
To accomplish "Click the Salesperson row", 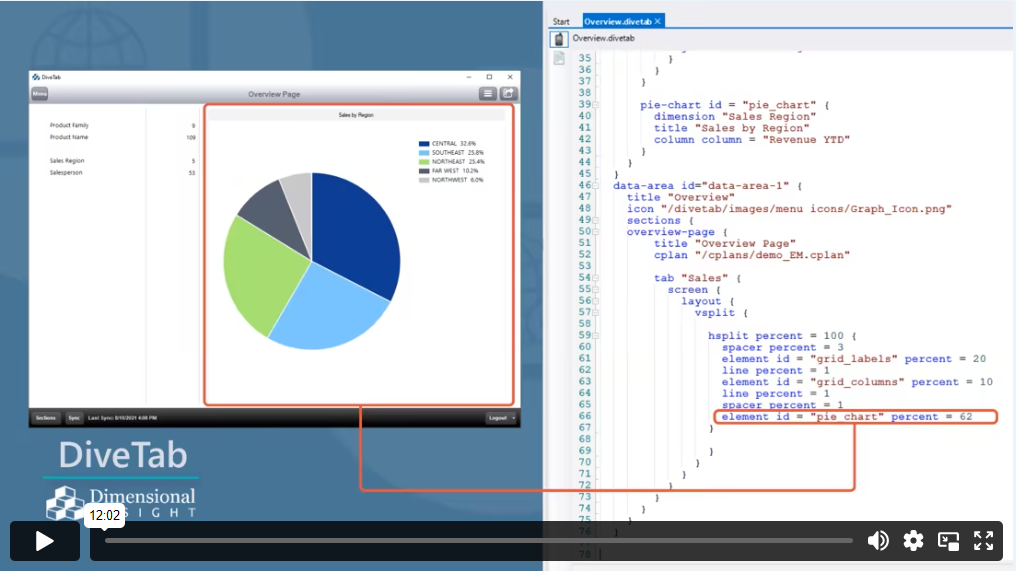I will click(x=122, y=173).
